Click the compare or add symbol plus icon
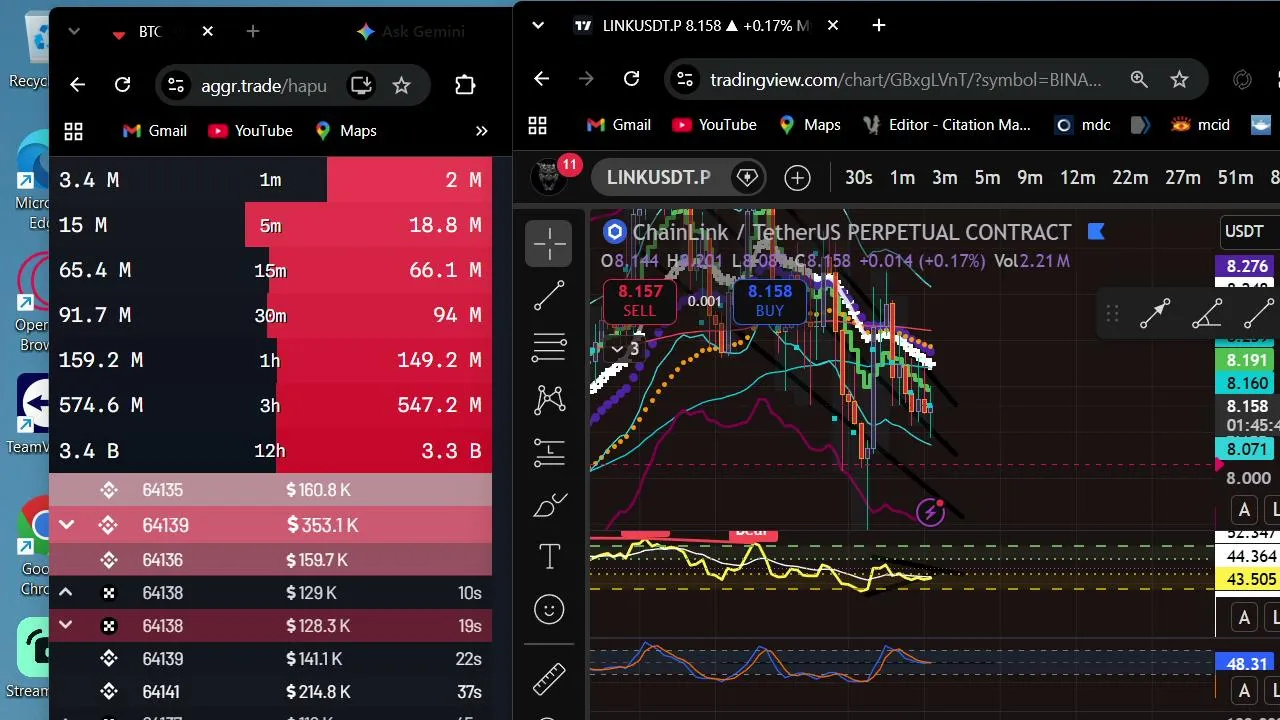The height and width of the screenshot is (720, 1280). pyautogui.click(x=797, y=178)
